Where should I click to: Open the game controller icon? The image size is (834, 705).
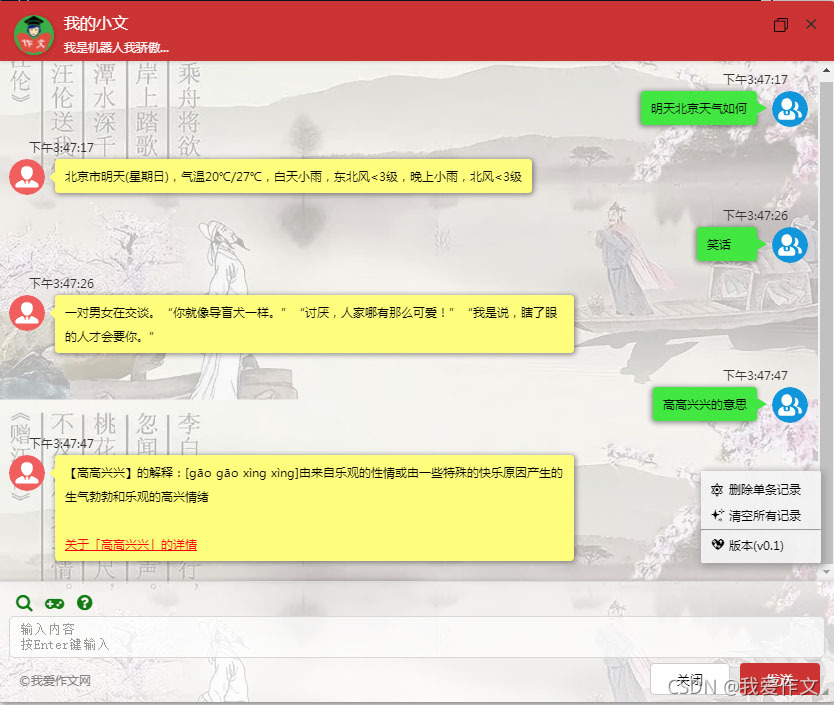tap(54, 603)
